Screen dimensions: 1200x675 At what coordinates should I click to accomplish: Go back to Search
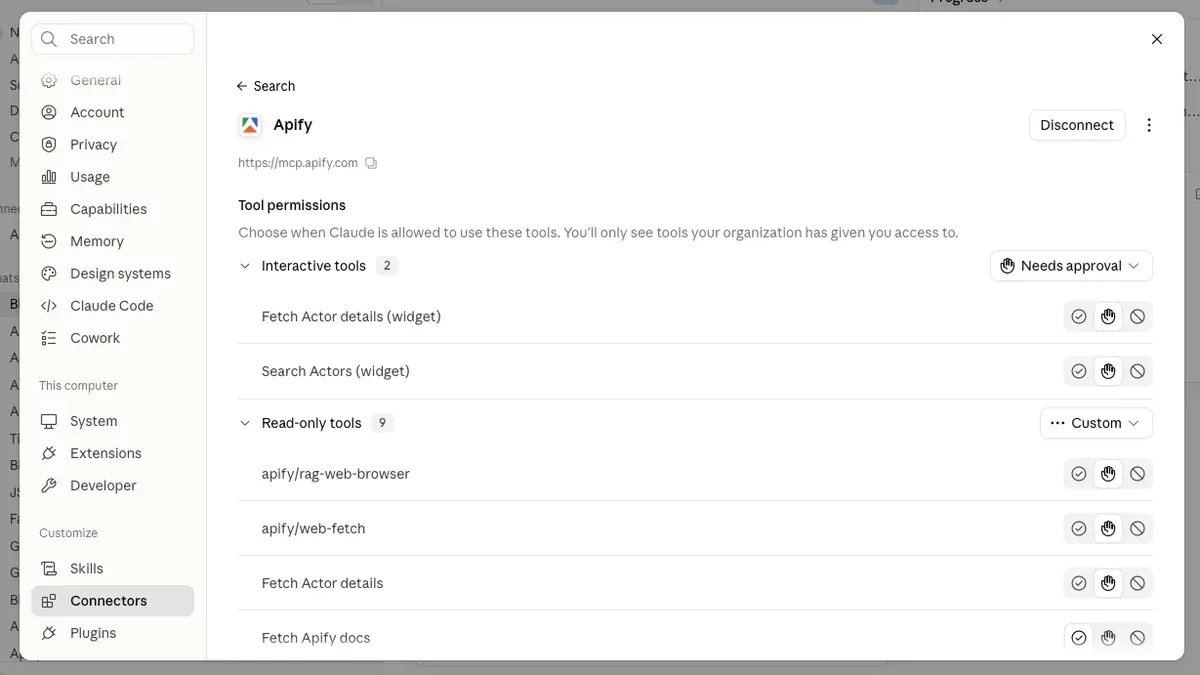[266, 86]
